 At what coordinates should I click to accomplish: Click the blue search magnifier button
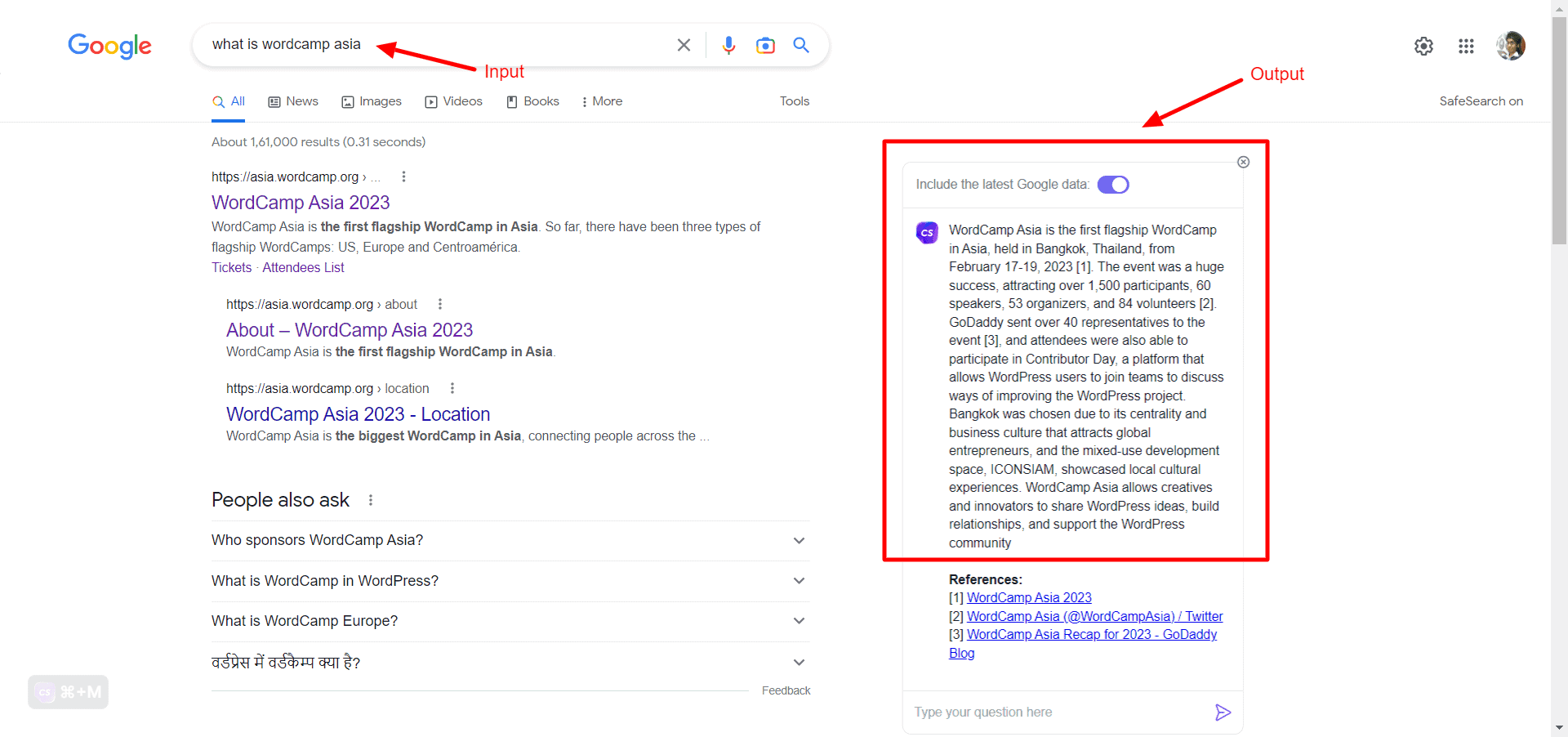801,45
